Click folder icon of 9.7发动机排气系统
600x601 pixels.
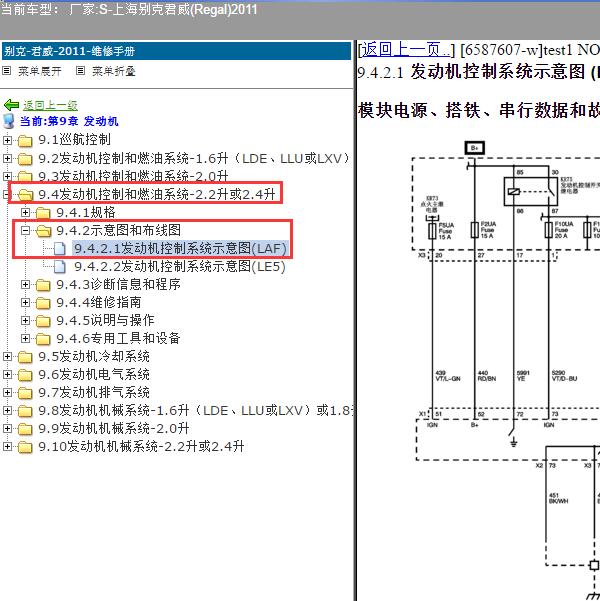25,393
